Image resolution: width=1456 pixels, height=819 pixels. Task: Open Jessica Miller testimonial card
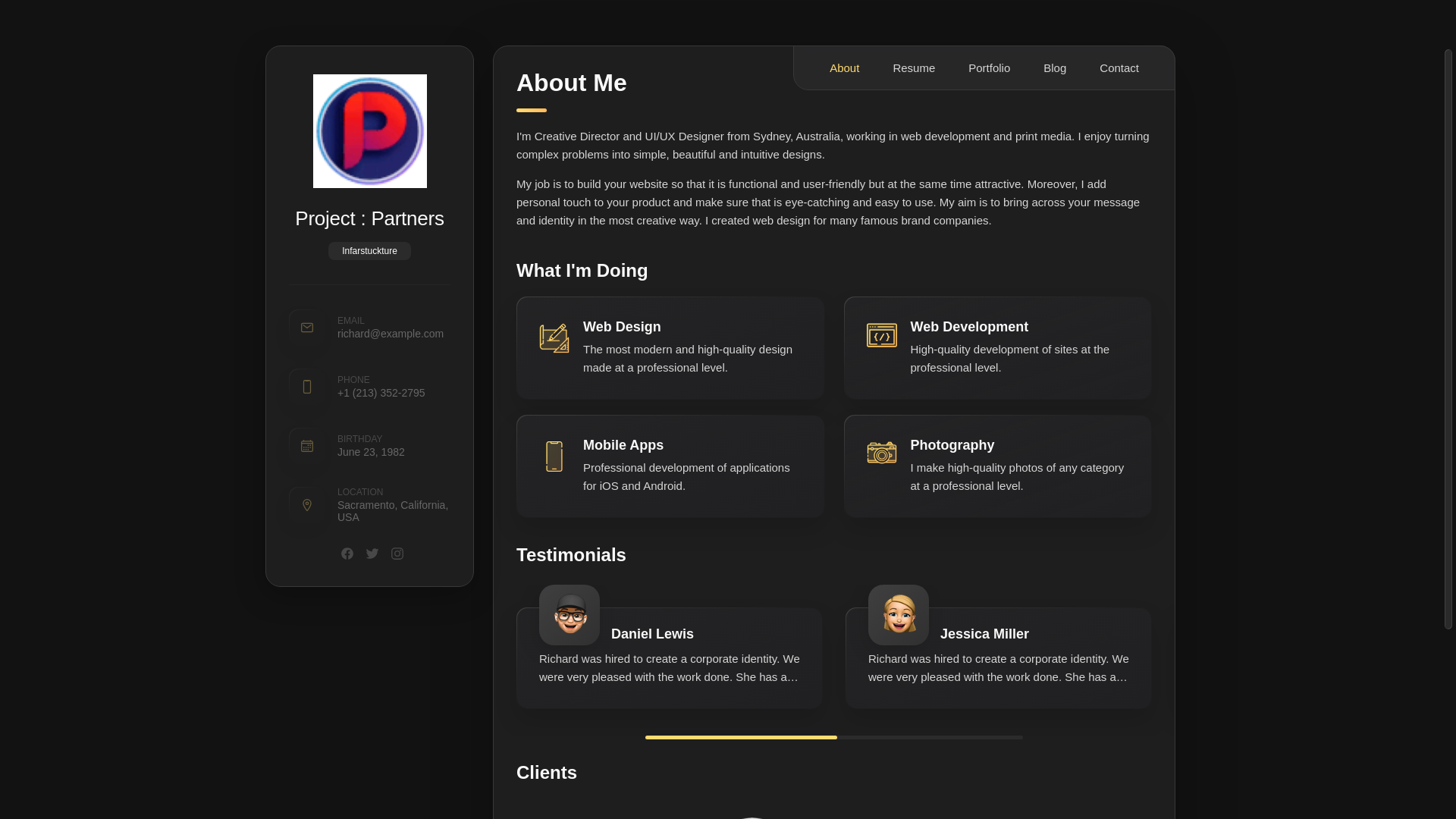999,658
